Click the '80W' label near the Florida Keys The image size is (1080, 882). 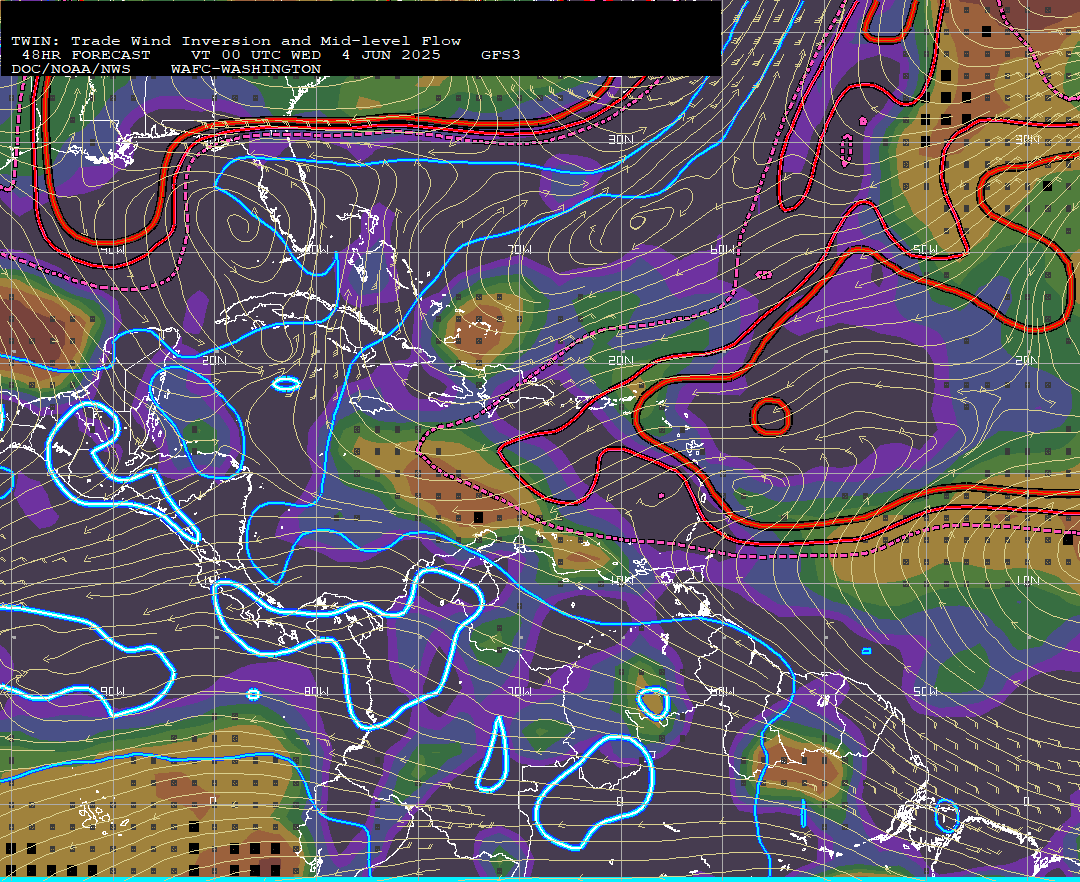coord(317,249)
